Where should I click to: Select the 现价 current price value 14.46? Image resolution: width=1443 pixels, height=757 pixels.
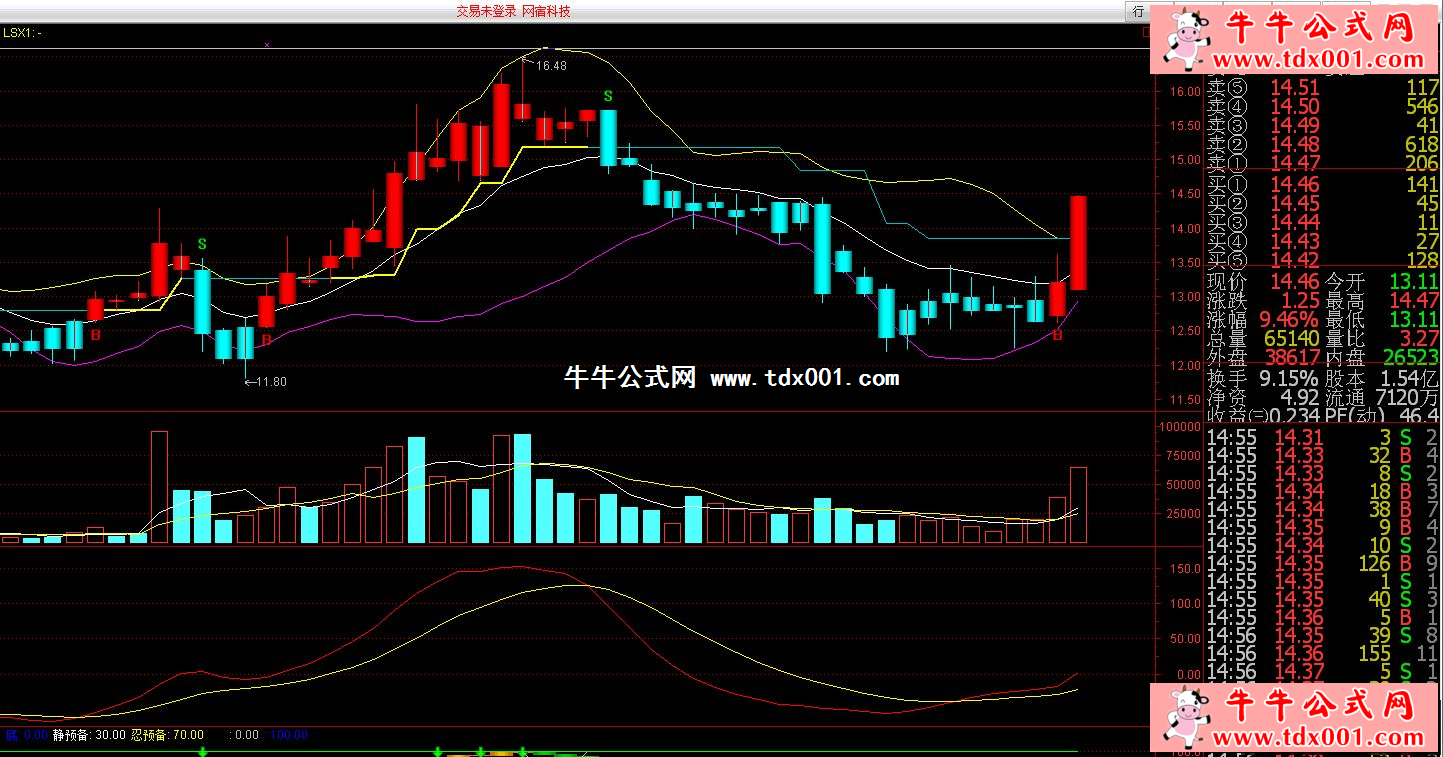click(1295, 282)
